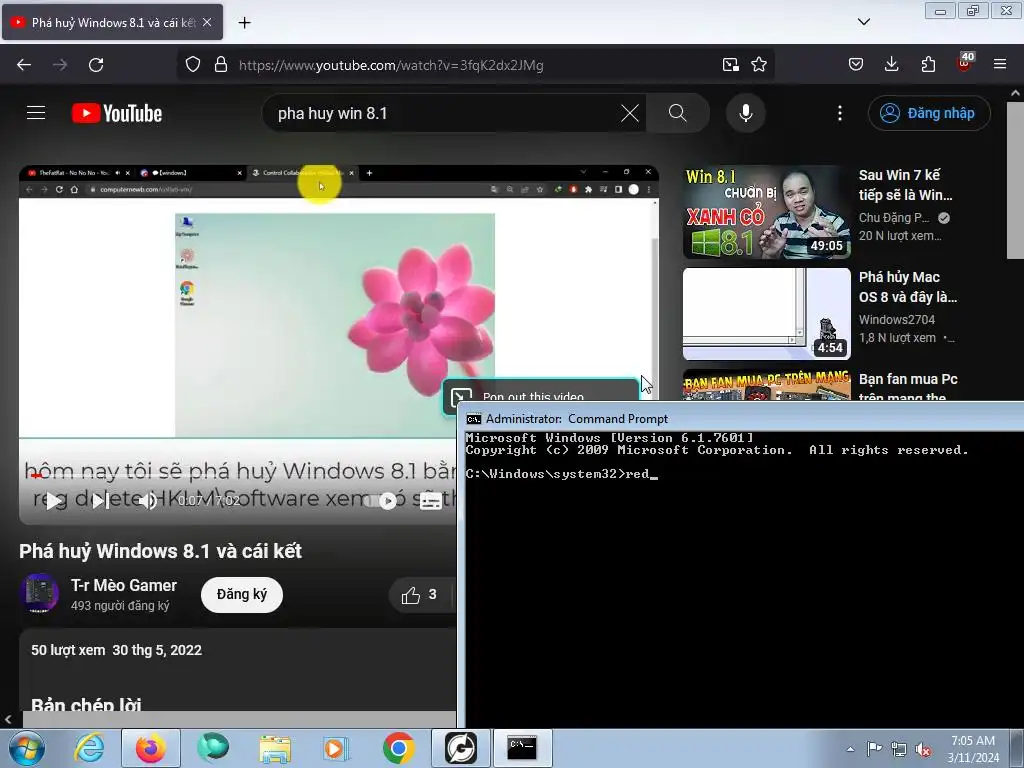Save to Pocket icon in toolbar
1024x768 pixels.
(x=856, y=65)
